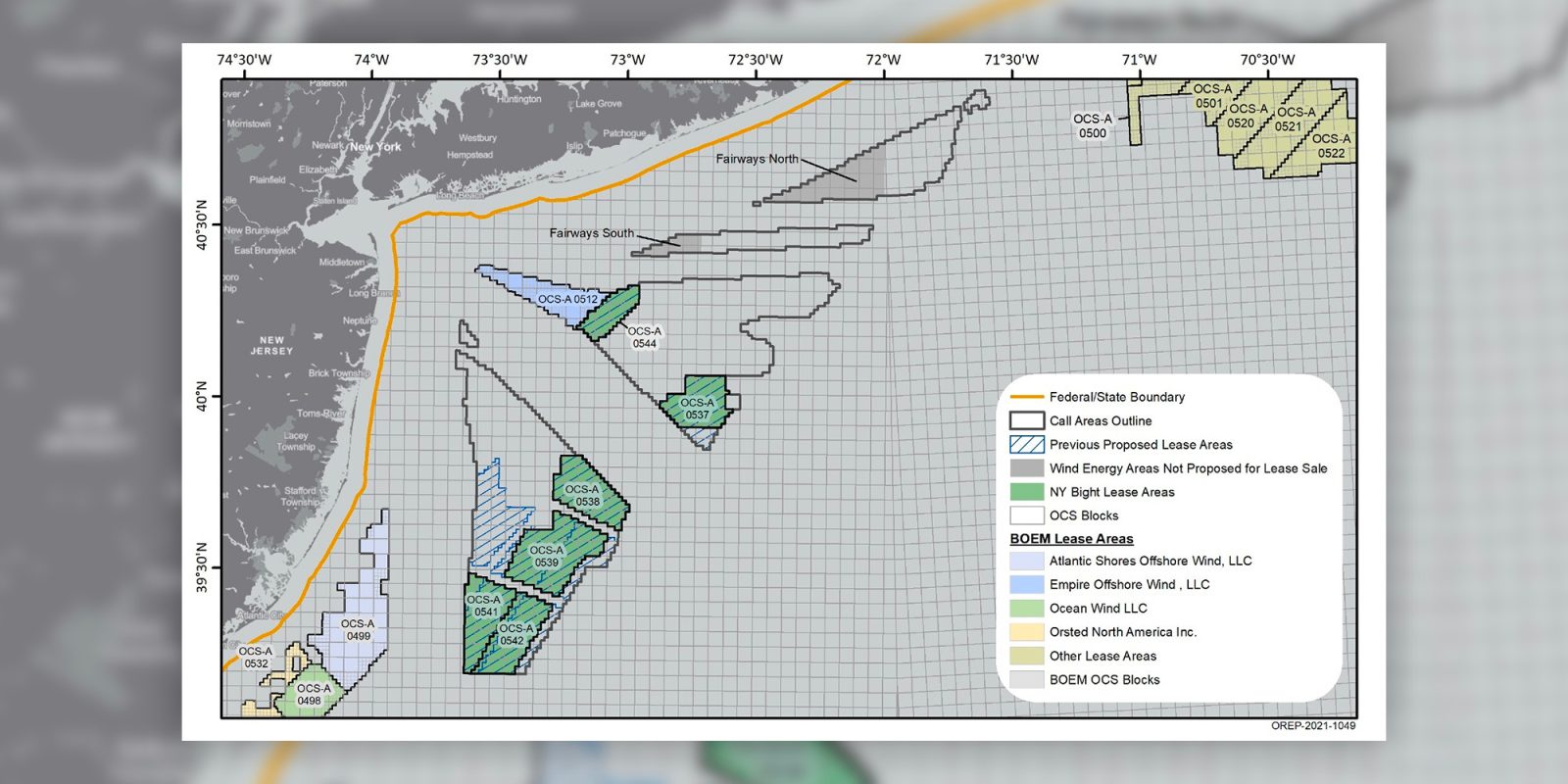1568x784 pixels.
Task: Click the OCS-A 0512 lease area label
Action: (567, 299)
